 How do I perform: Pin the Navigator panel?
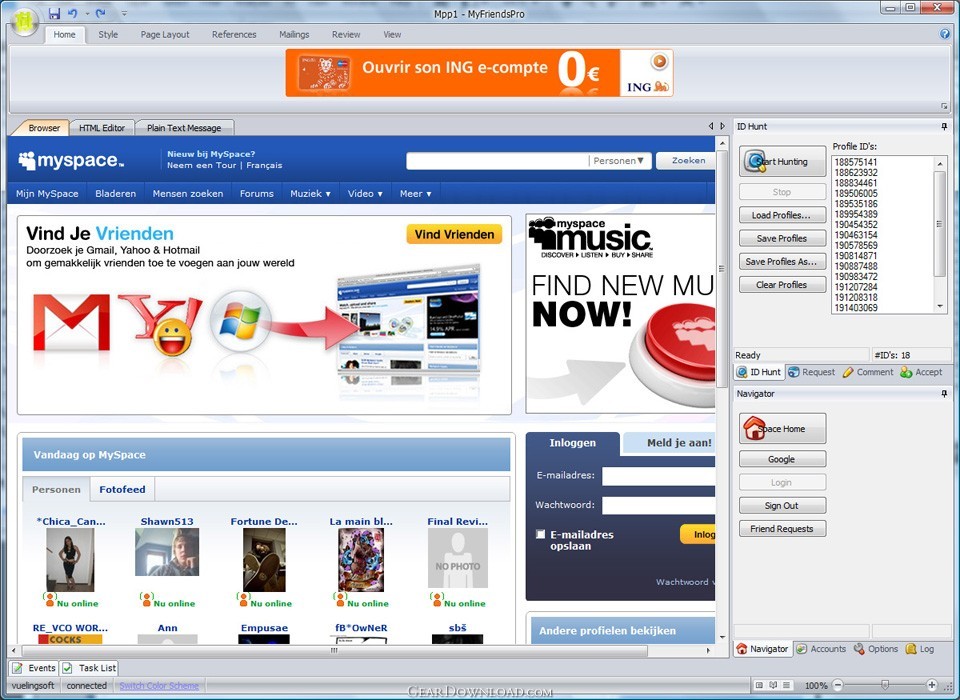pyautogui.click(x=944, y=393)
